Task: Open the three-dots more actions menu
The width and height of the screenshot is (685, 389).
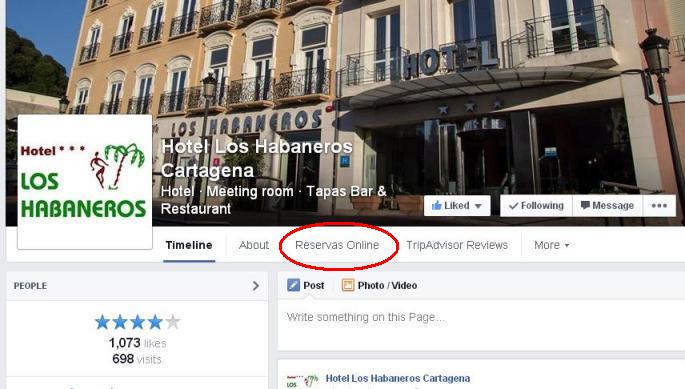Action: click(659, 205)
